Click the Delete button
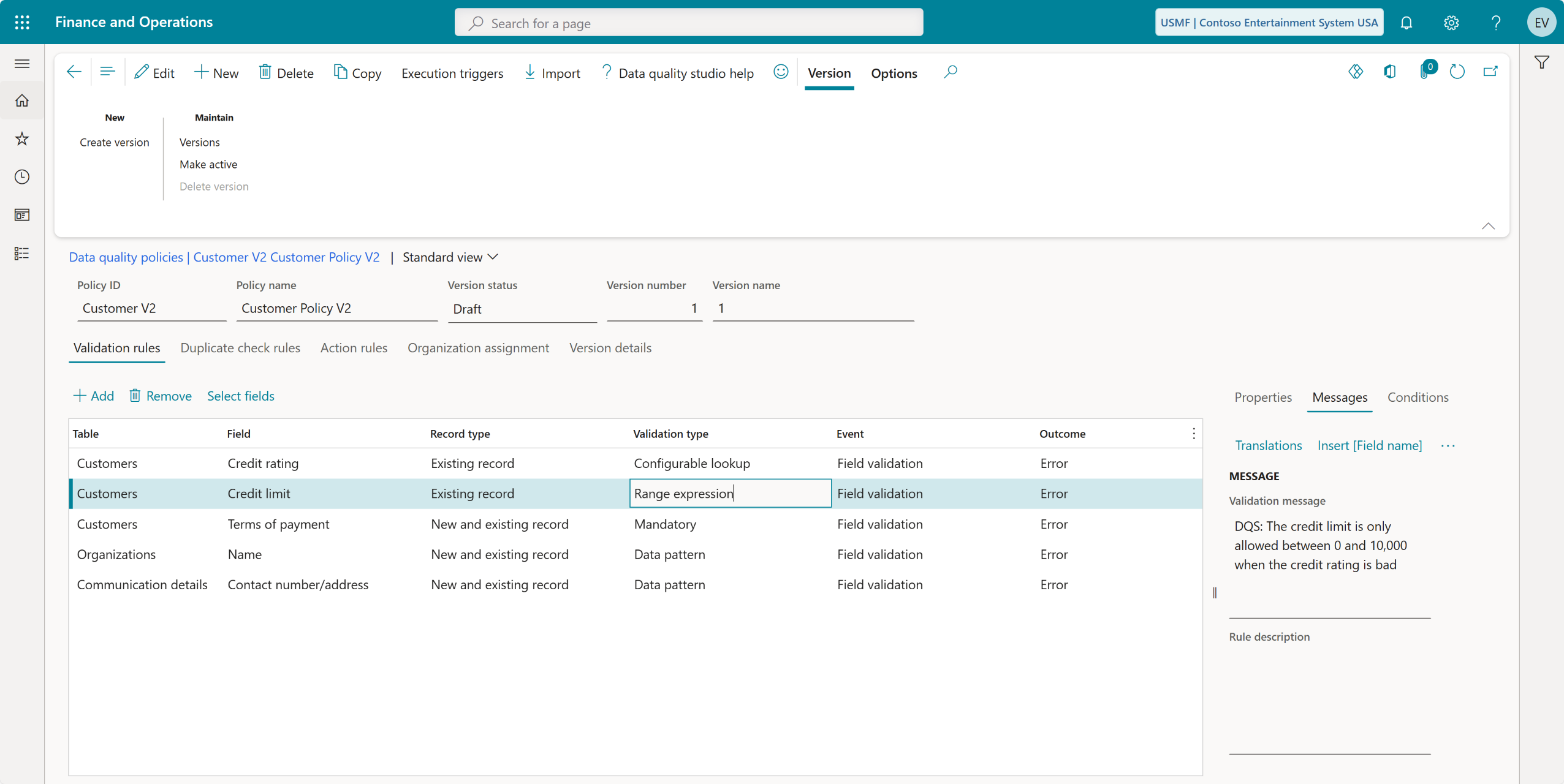Screen dimensions: 1564x784 pyautogui.click(x=286, y=73)
